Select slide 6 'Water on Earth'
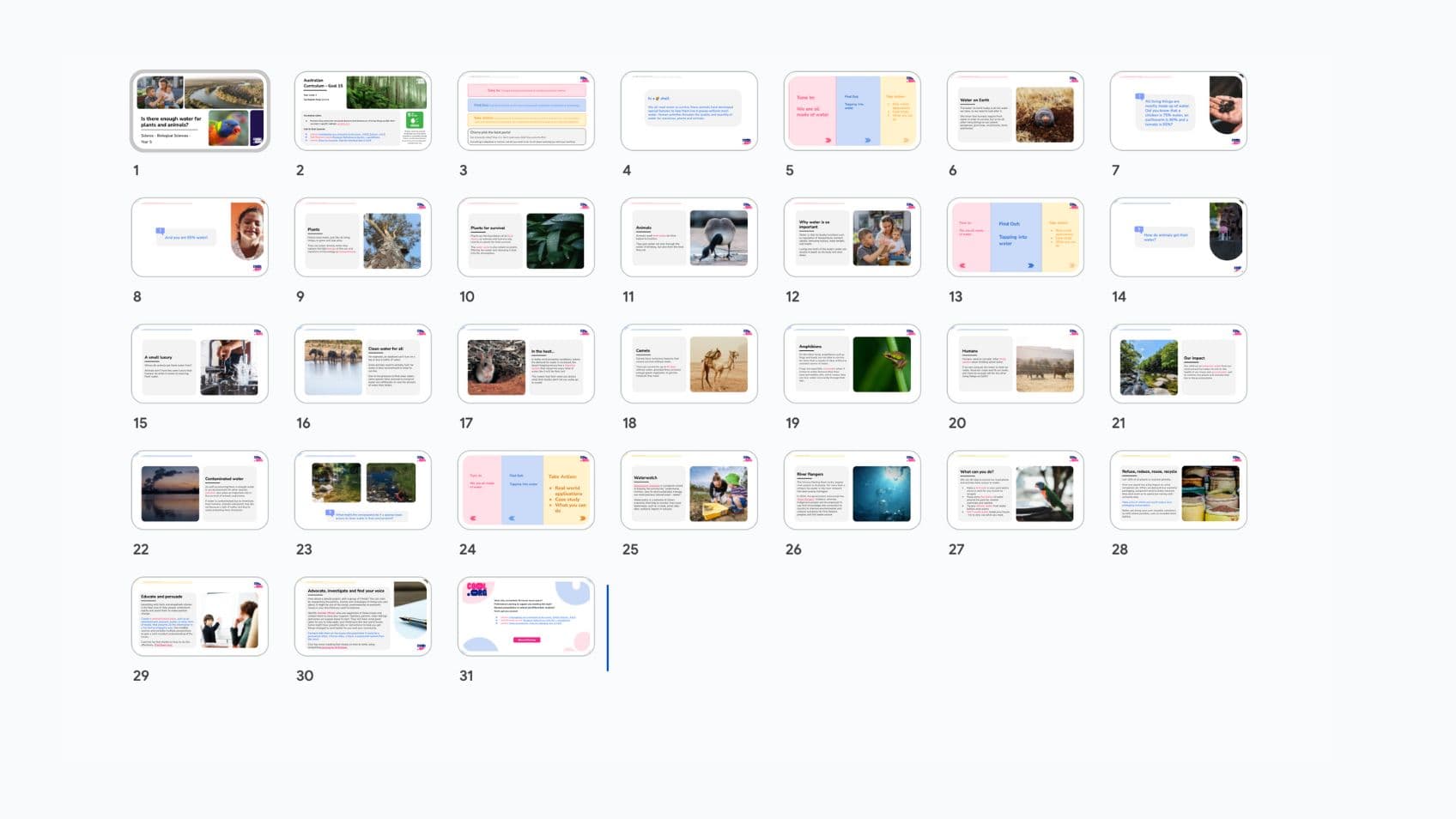The height and width of the screenshot is (819, 1456). pos(1015,111)
